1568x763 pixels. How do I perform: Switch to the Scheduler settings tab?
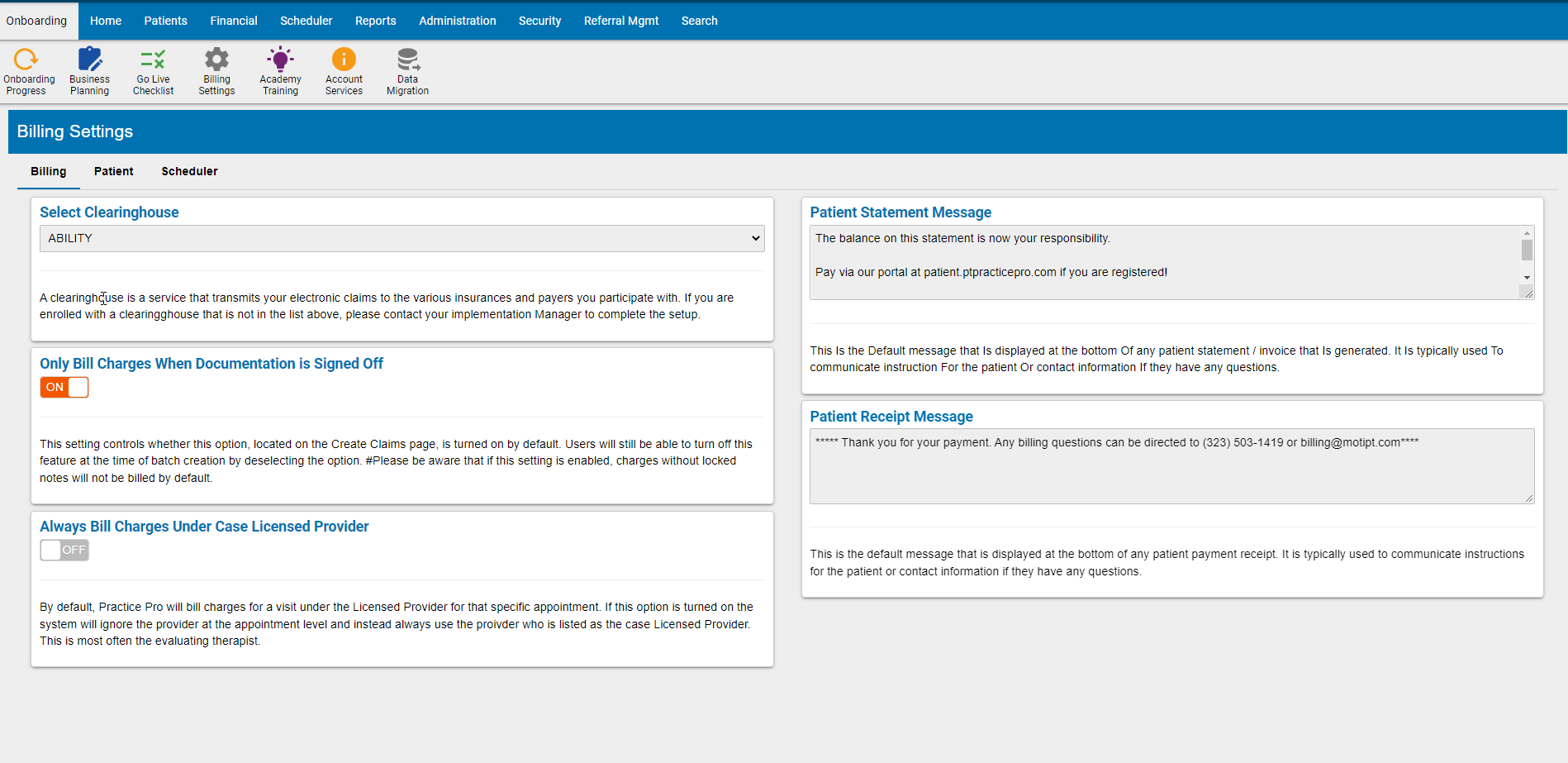(x=189, y=171)
